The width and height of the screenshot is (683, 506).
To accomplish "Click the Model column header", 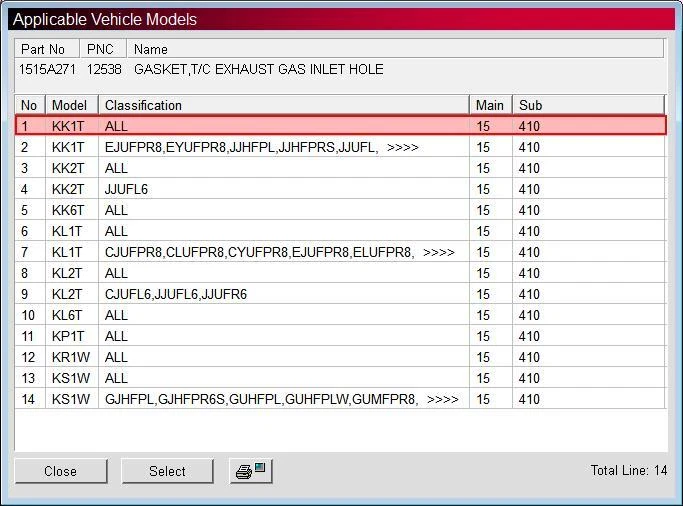I will pos(72,105).
